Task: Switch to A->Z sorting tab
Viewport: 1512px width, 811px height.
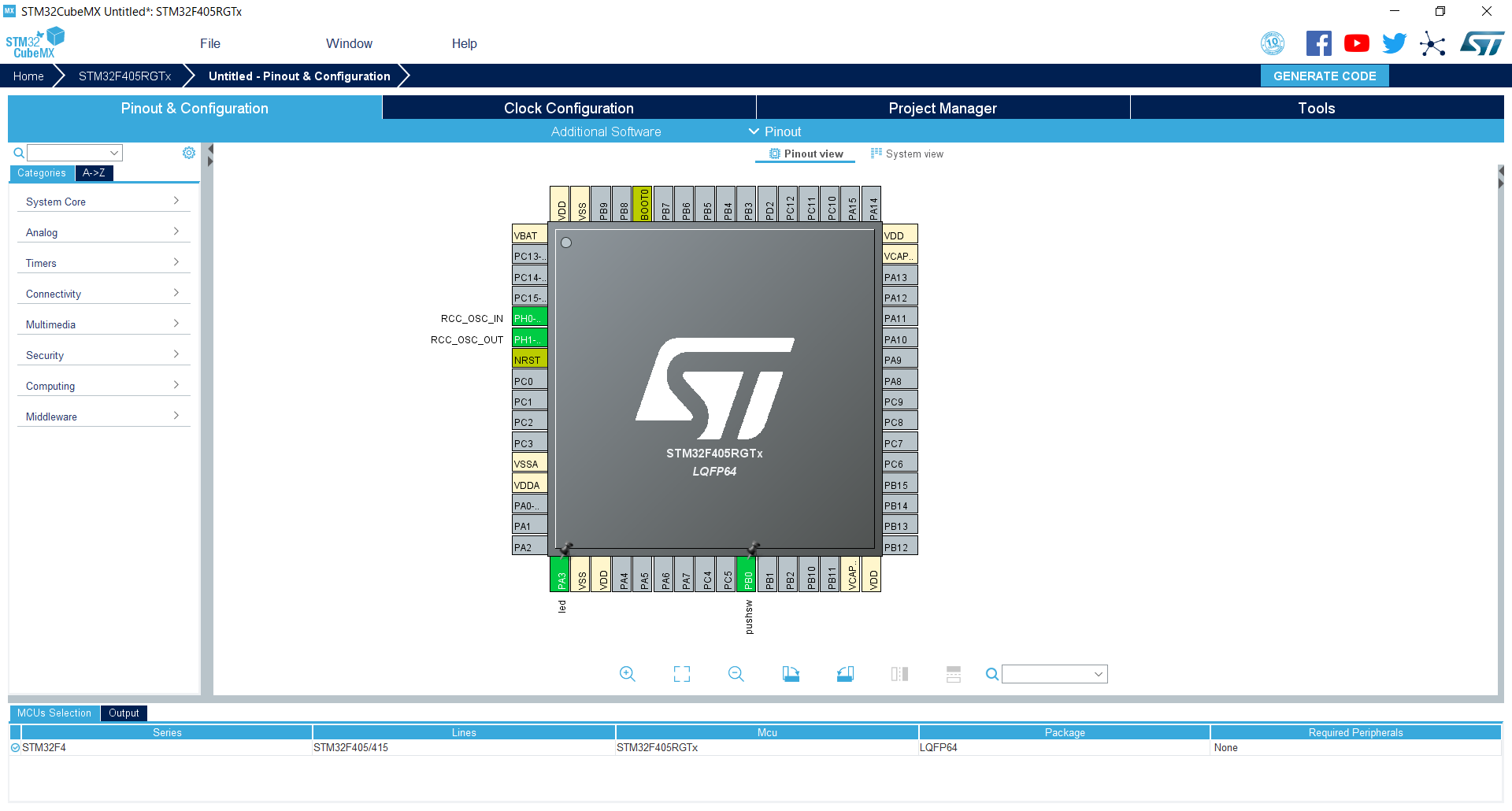Action: (94, 173)
